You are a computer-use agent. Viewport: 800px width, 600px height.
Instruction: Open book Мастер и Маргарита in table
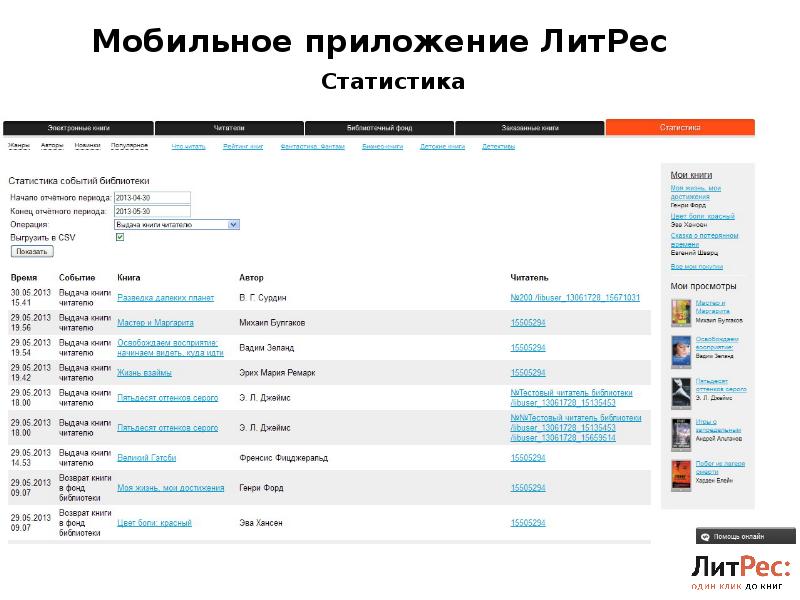[x=155, y=323]
